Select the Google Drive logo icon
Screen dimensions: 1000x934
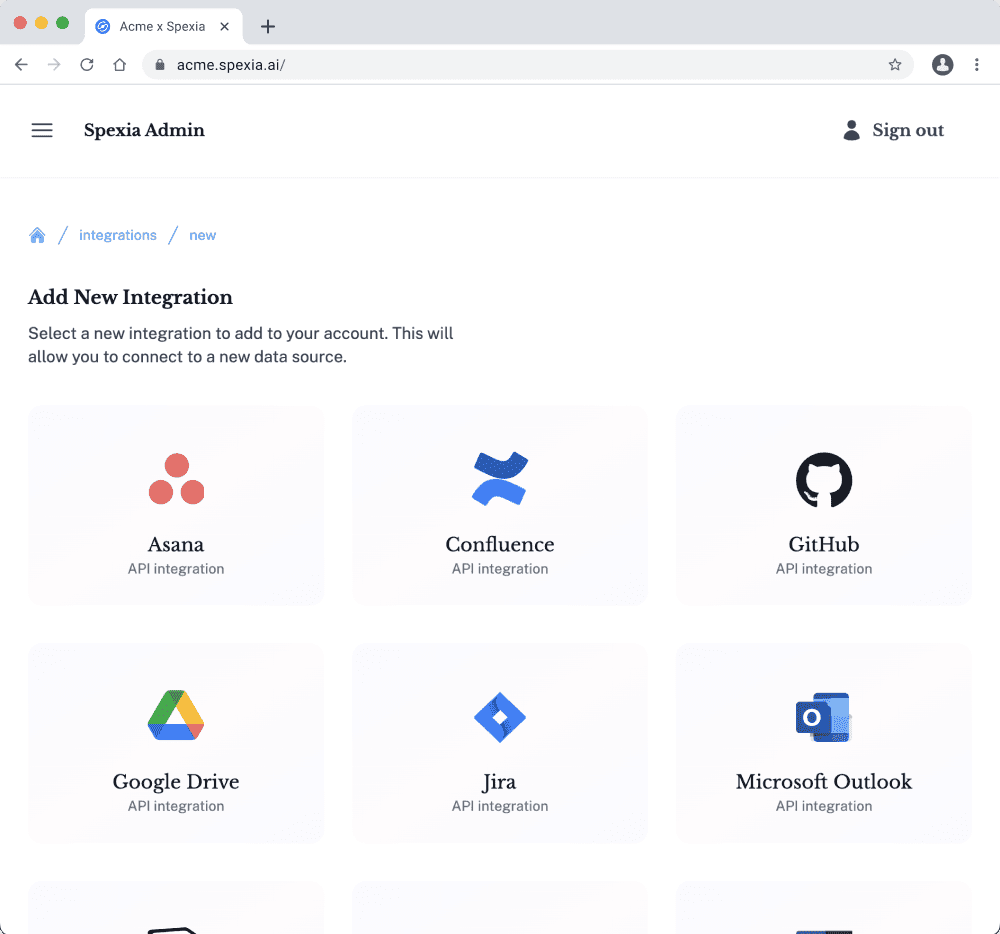176,715
